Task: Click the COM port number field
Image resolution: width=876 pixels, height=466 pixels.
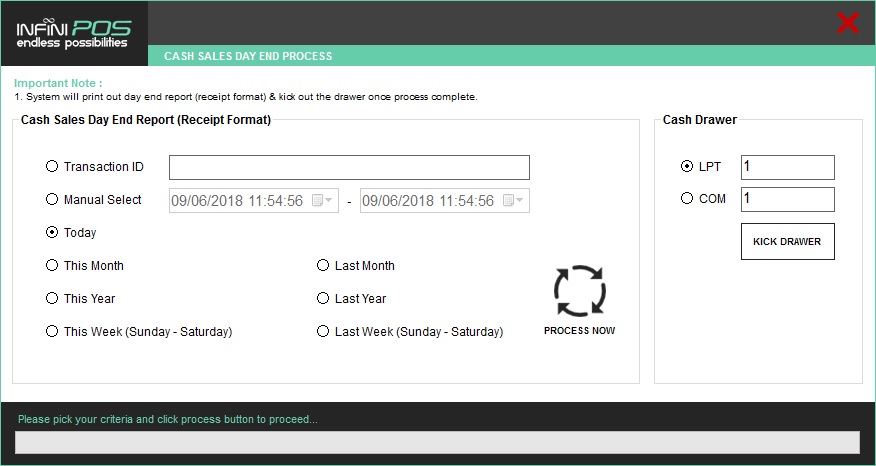Action: pyautogui.click(x=788, y=199)
